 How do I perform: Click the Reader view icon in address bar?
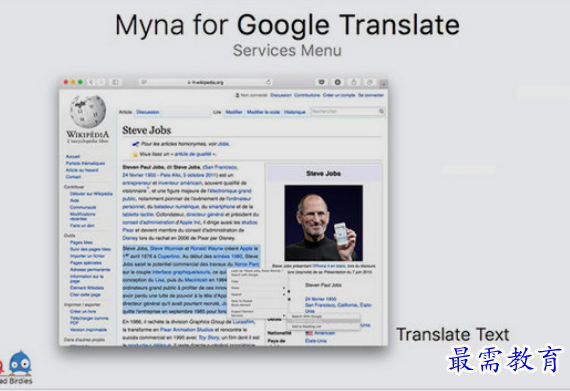144,82
